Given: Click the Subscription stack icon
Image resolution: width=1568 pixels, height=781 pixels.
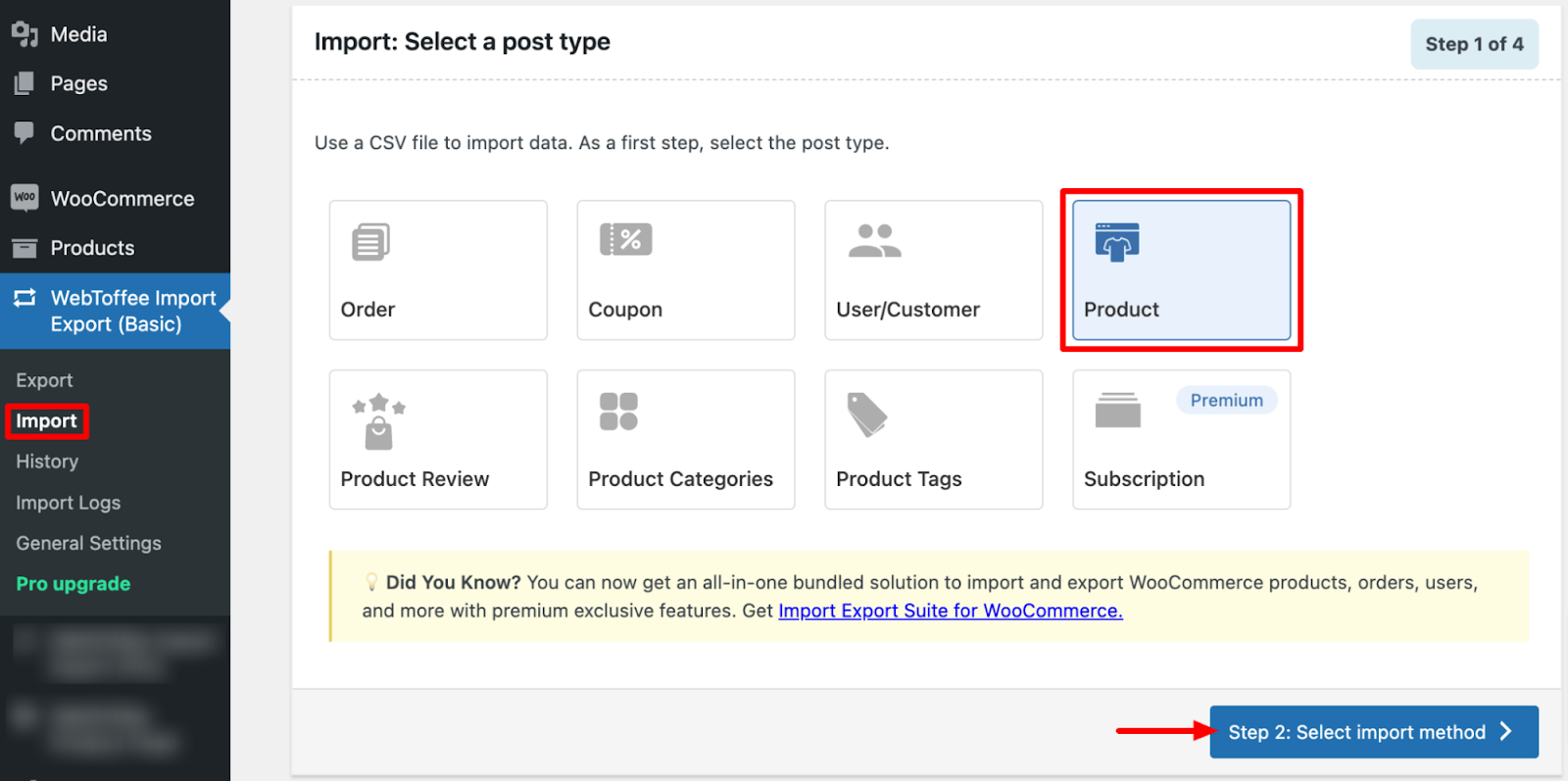Looking at the screenshot, I should 1117,411.
